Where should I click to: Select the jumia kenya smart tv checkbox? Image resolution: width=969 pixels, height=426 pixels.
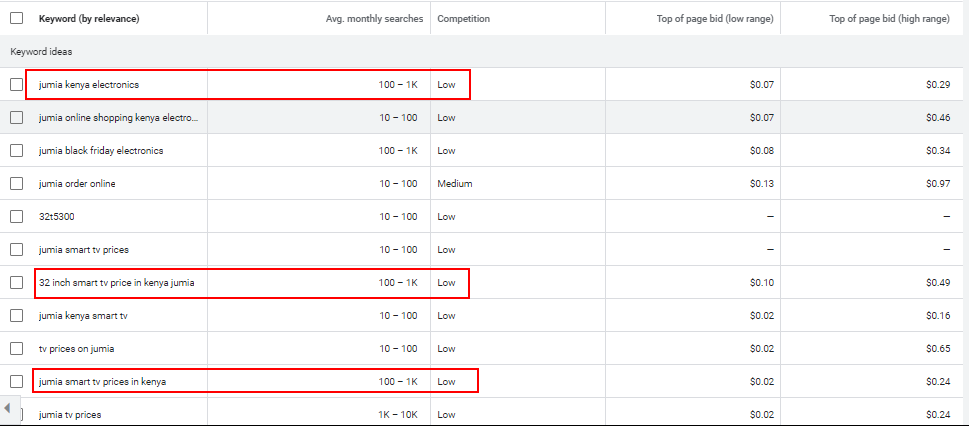coord(17,315)
